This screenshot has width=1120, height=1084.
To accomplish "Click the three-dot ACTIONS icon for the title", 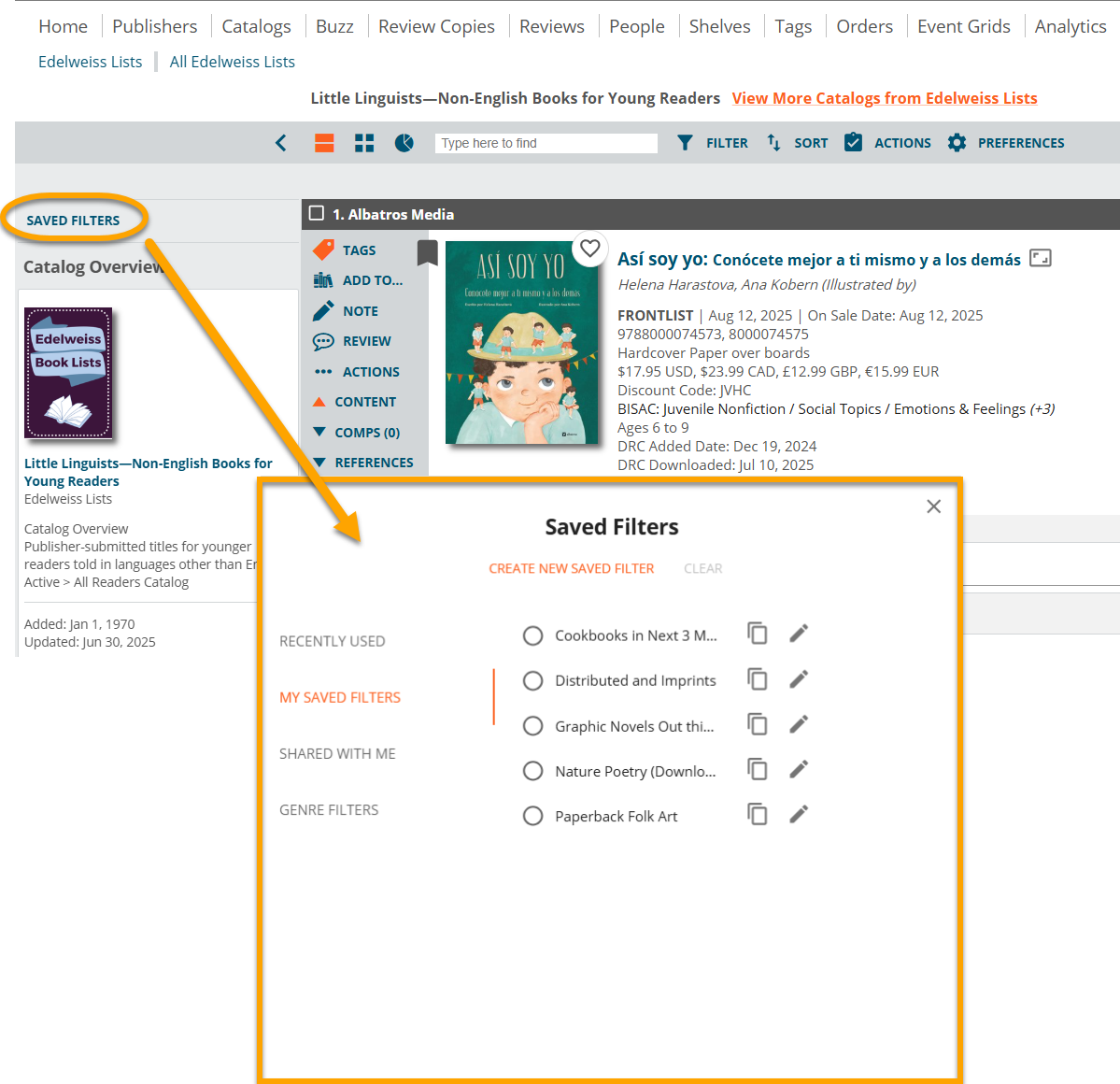I will pyautogui.click(x=323, y=372).
